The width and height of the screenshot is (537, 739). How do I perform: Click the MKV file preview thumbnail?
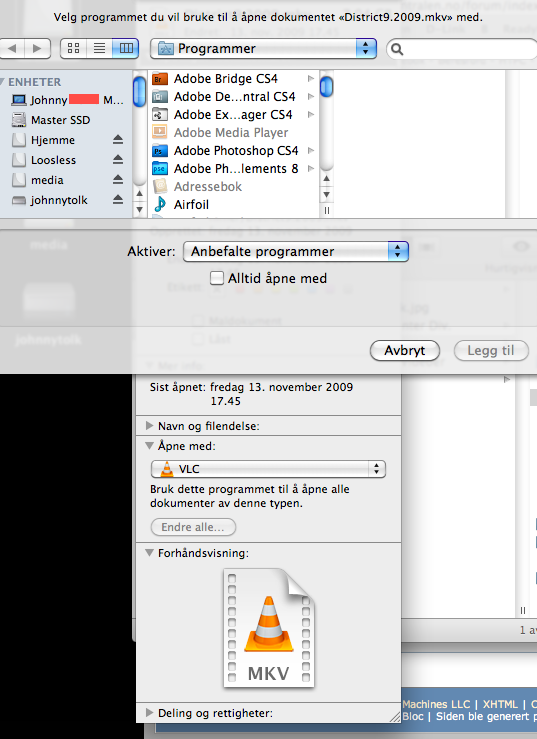point(269,628)
